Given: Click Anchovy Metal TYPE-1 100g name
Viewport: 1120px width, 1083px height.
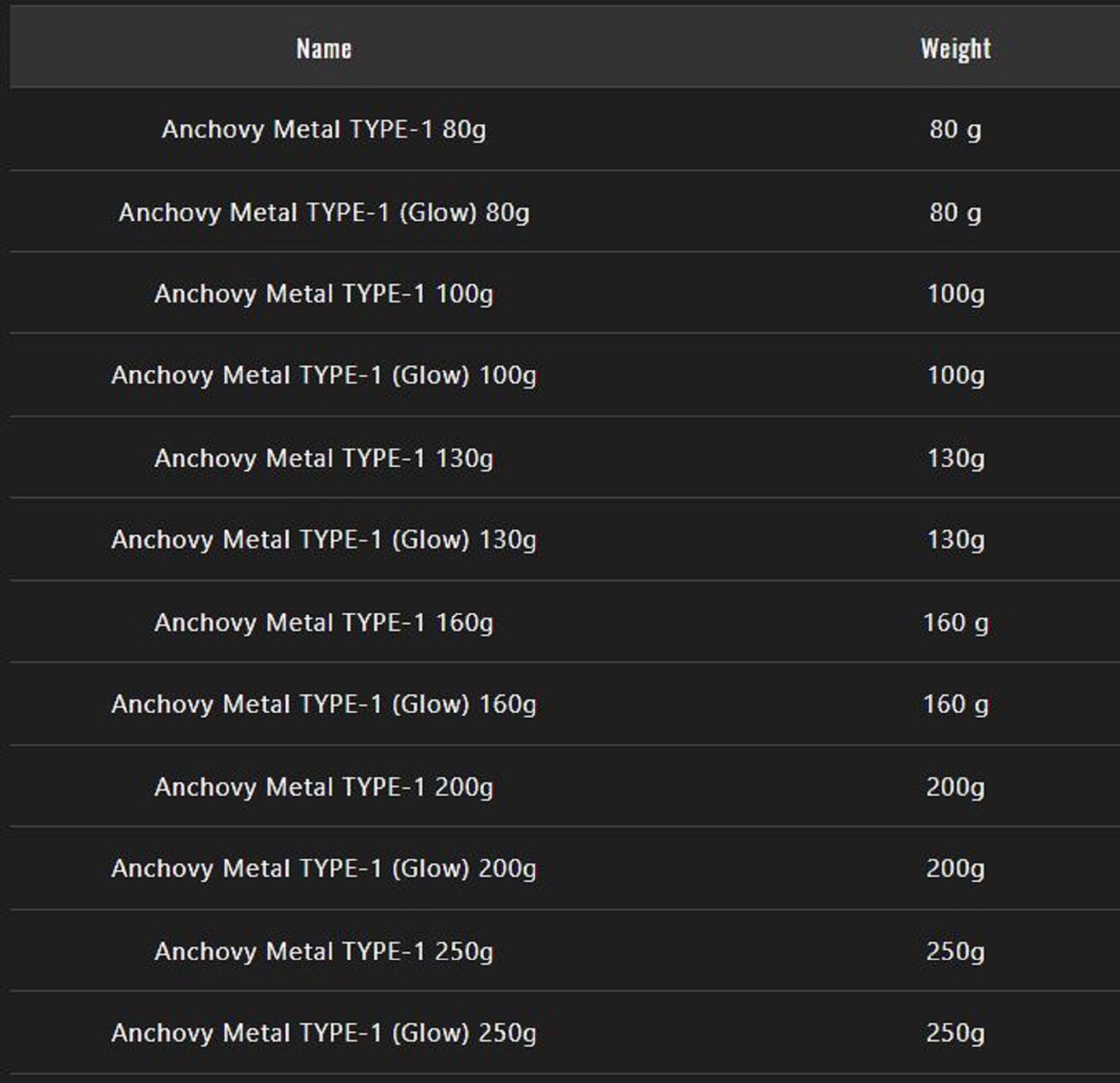Looking at the screenshot, I should click(x=324, y=295).
